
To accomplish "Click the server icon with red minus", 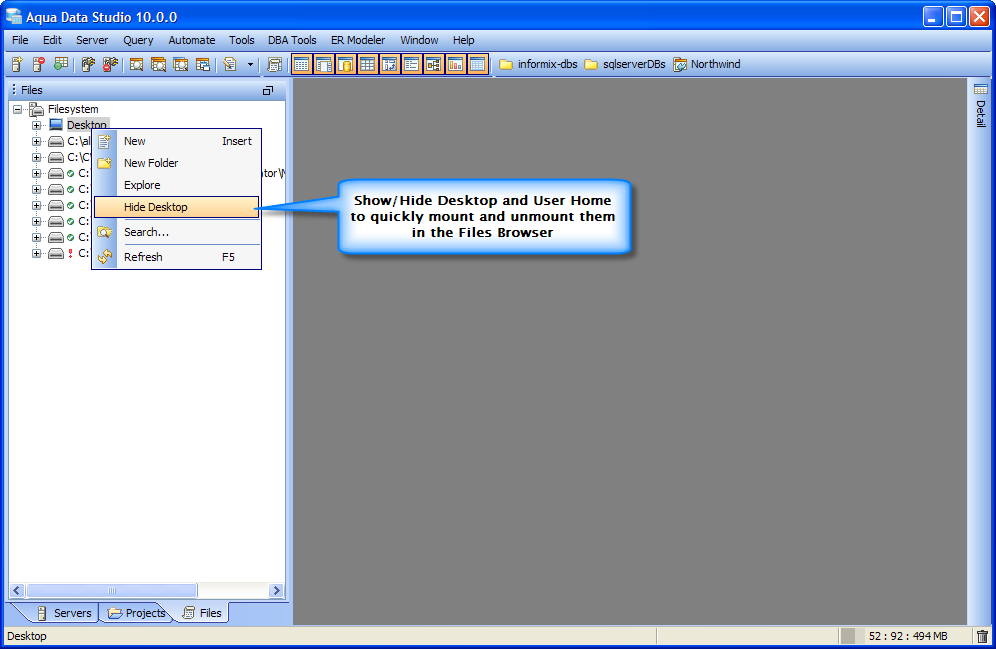I will point(39,64).
